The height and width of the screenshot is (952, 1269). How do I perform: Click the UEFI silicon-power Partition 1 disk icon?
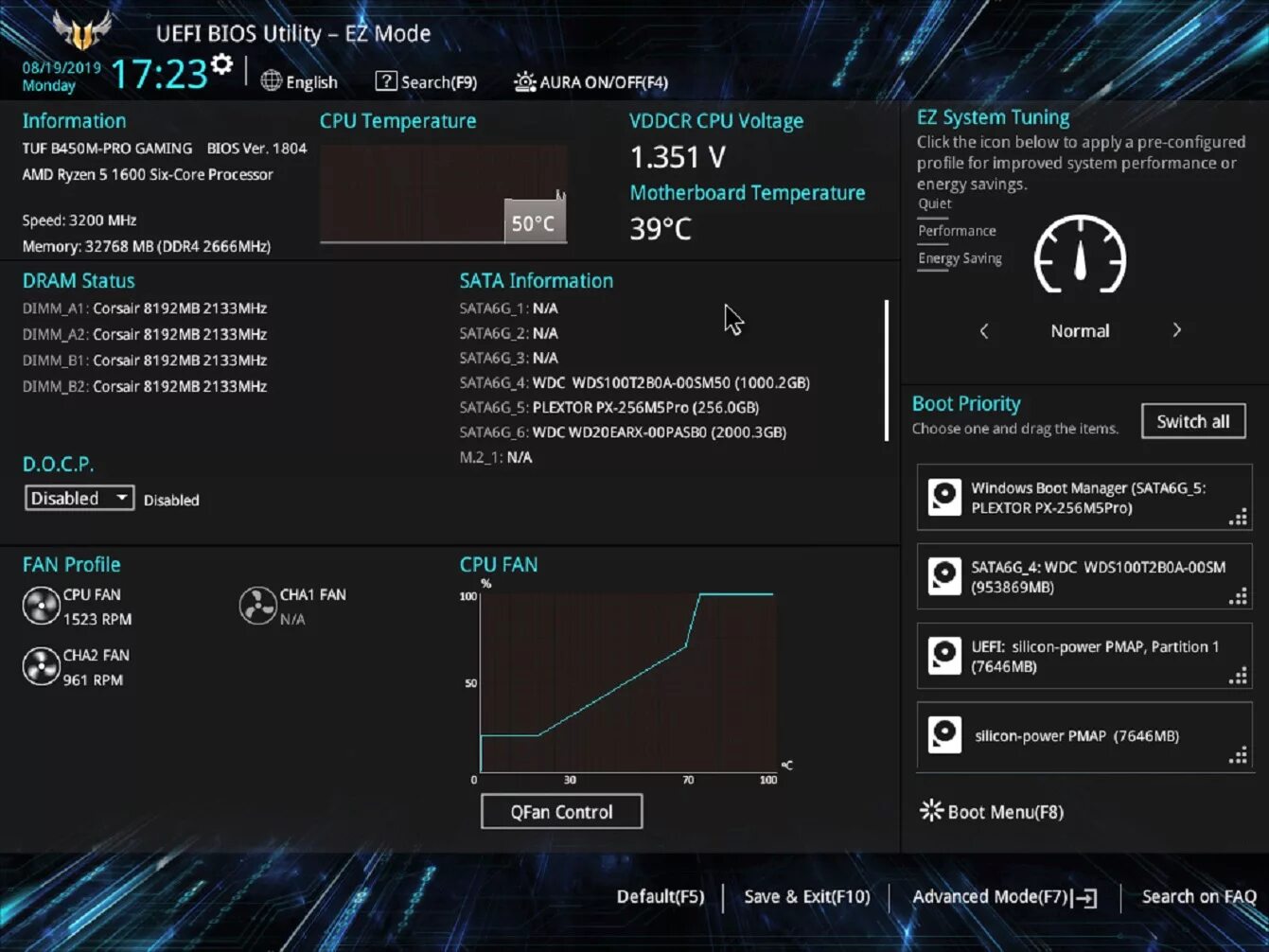(x=944, y=656)
